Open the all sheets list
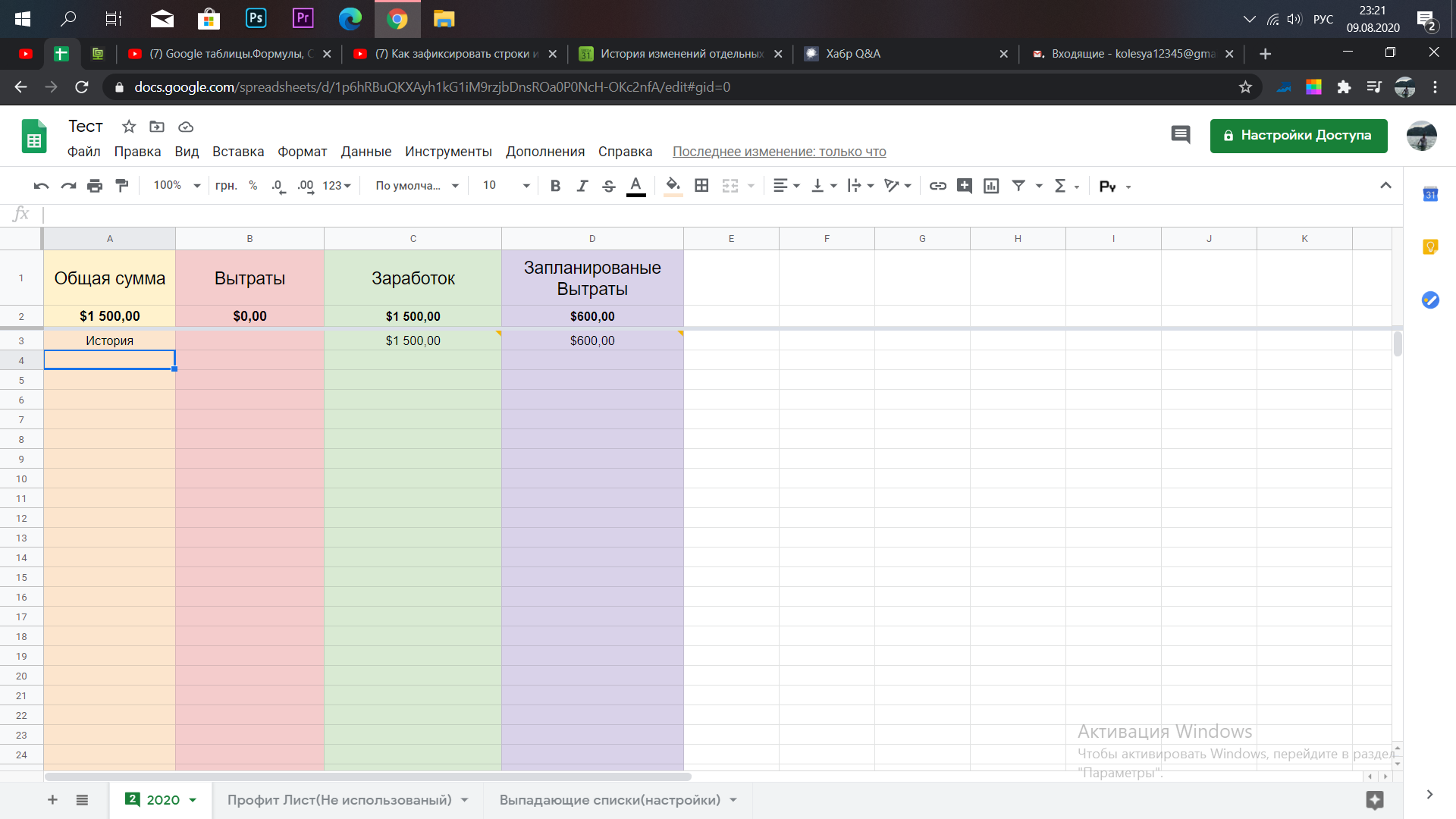 [x=82, y=800]
